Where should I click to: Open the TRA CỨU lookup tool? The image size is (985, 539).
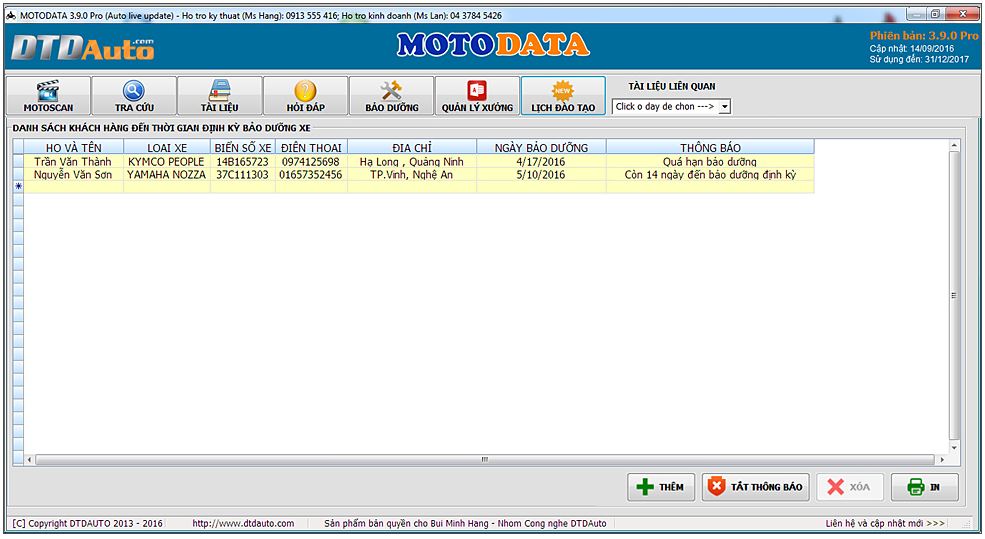[x=134, y=95]
